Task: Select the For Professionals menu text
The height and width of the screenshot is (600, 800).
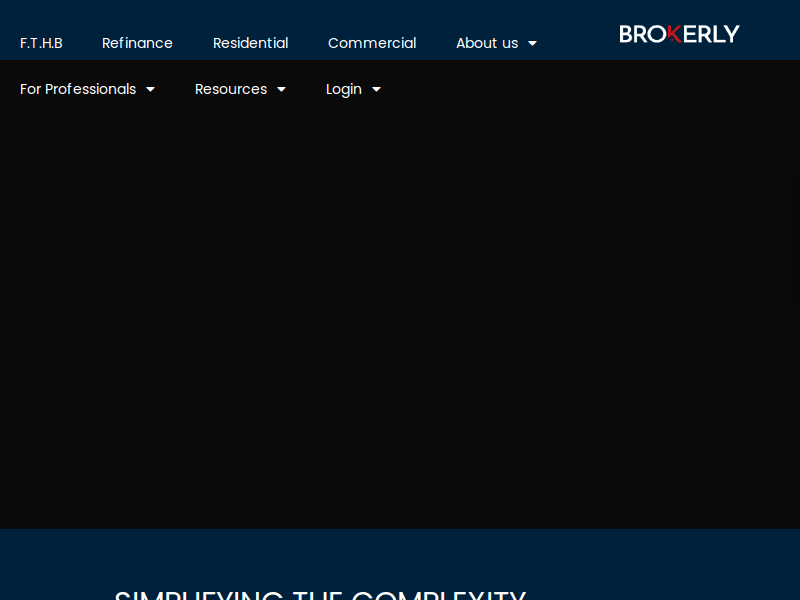Action: (78, 89)
